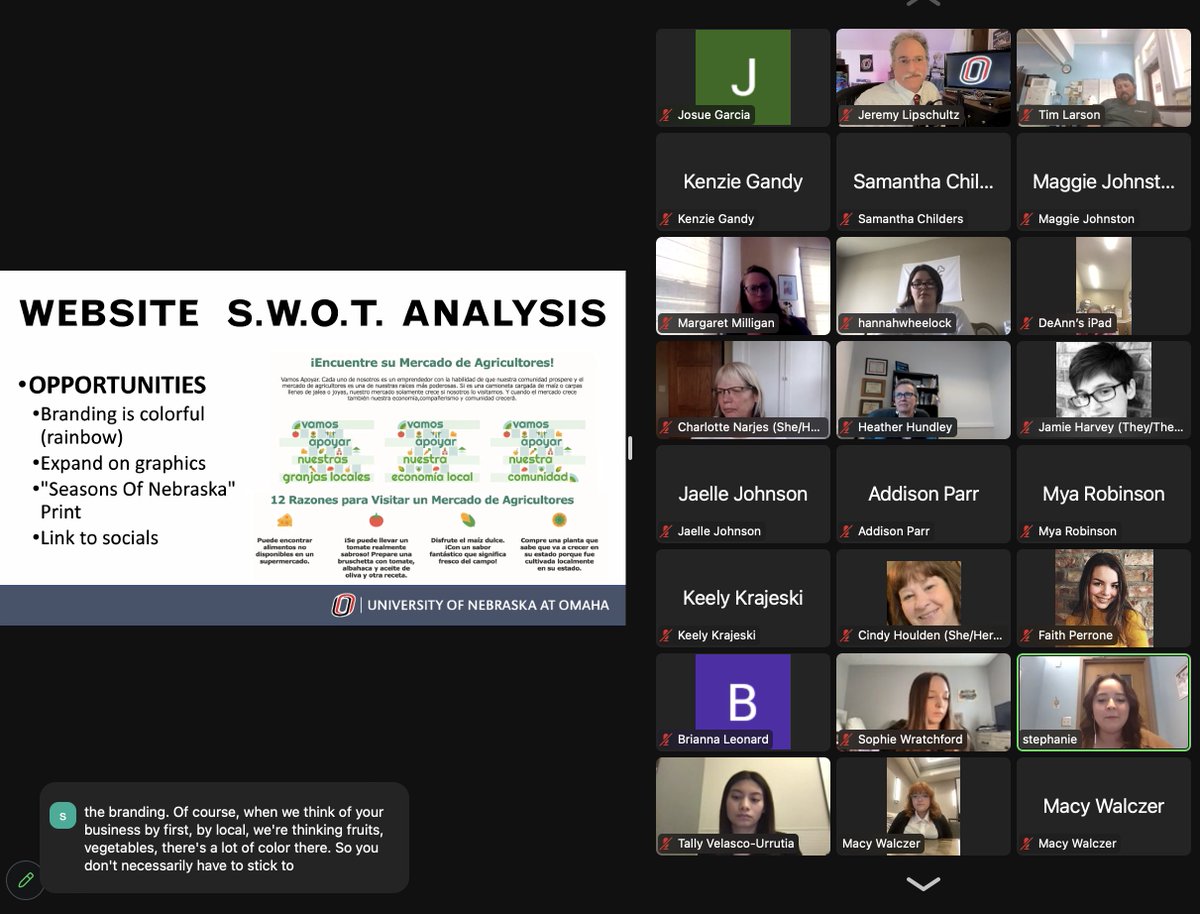Screen dimensions: 1200x914
Task: Select hannahwheelock's video thumbnail
Action: (x=923, y=286)
